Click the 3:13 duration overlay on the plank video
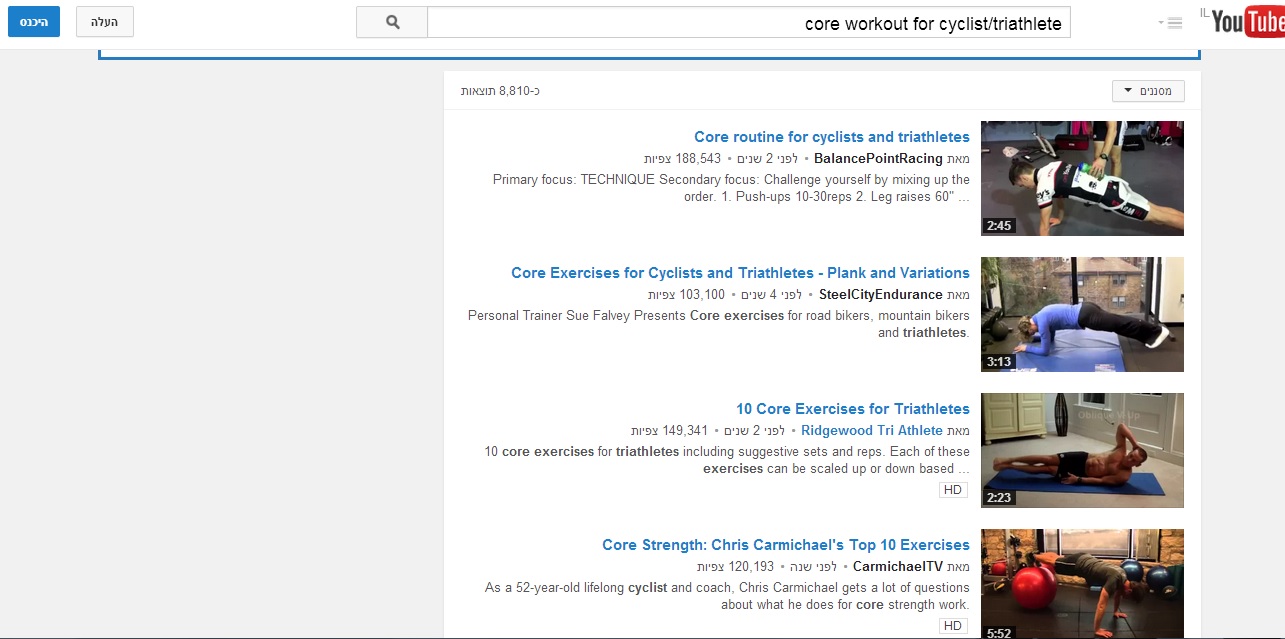1285x639 pixels. [x=1000, y=361]
